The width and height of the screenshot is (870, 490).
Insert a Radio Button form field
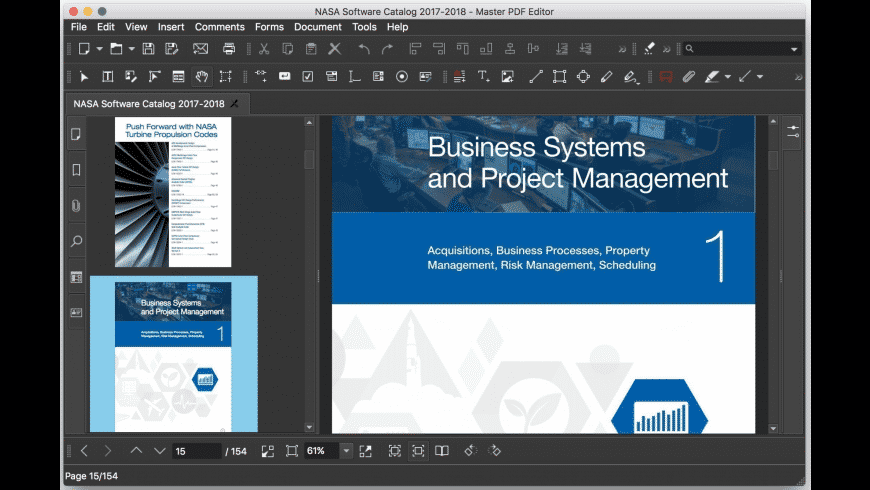(402, 77)
